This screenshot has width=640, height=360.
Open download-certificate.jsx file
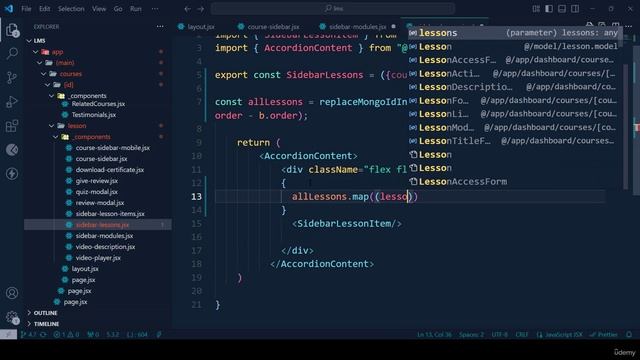(110, 170)
